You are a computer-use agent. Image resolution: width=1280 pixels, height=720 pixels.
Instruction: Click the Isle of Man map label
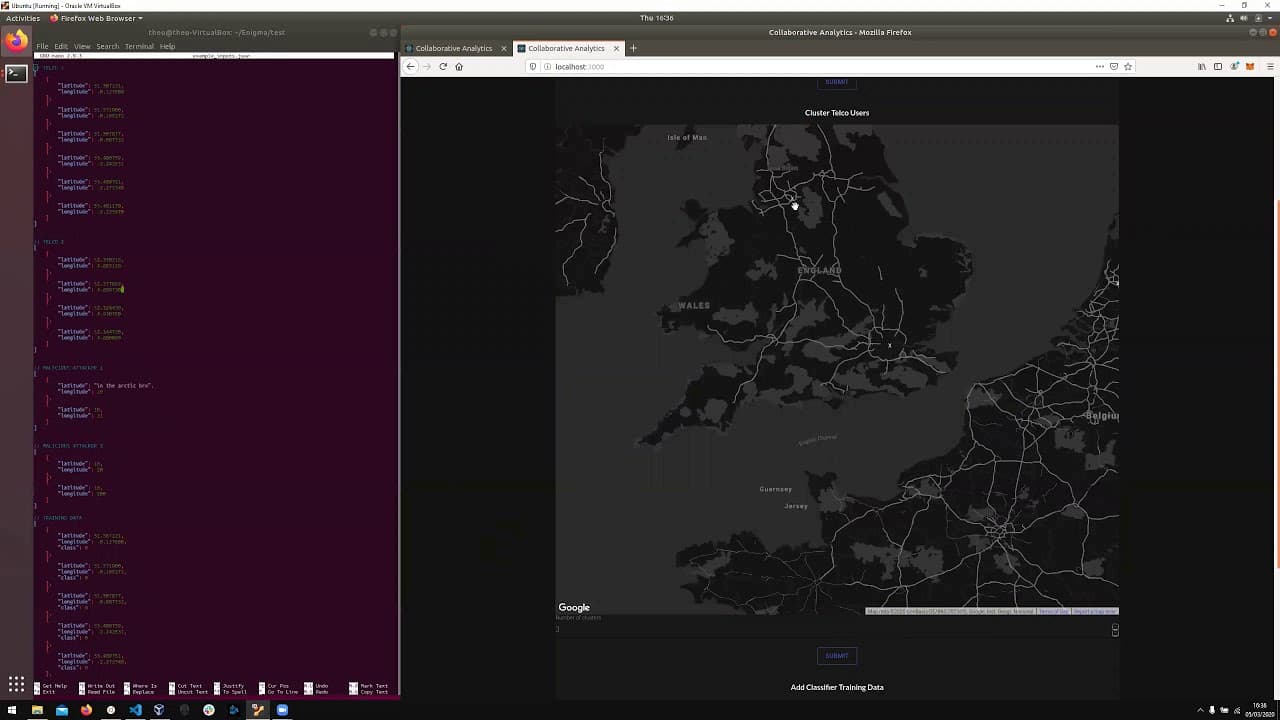687,138
